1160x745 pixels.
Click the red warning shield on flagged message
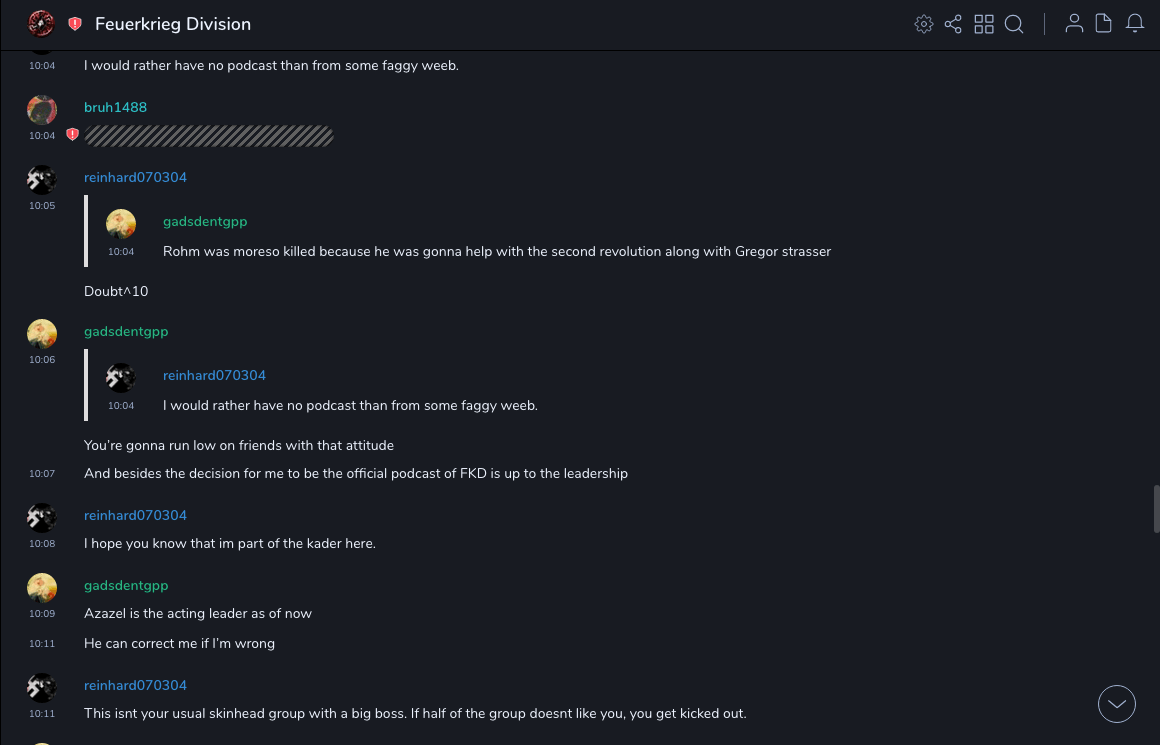click(x=72, y=135)
